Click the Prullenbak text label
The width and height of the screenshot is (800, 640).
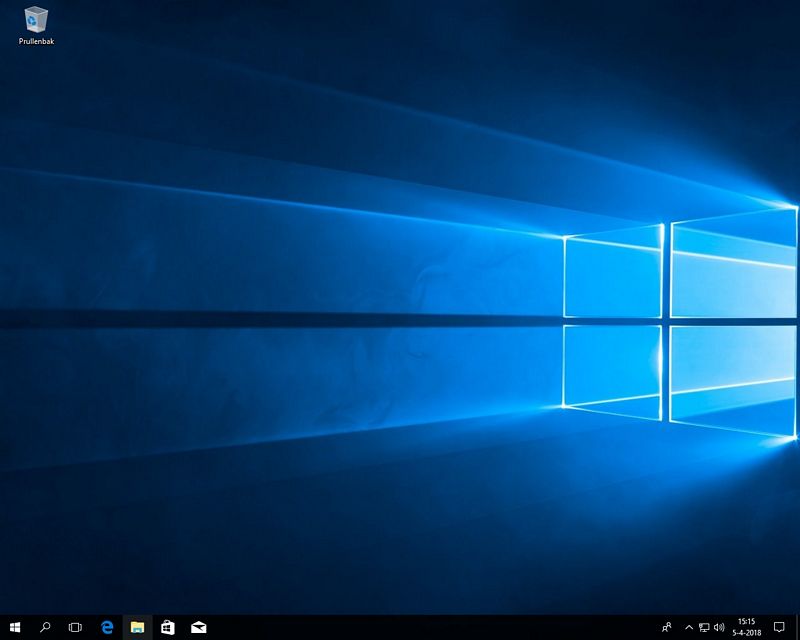[36, 42]
